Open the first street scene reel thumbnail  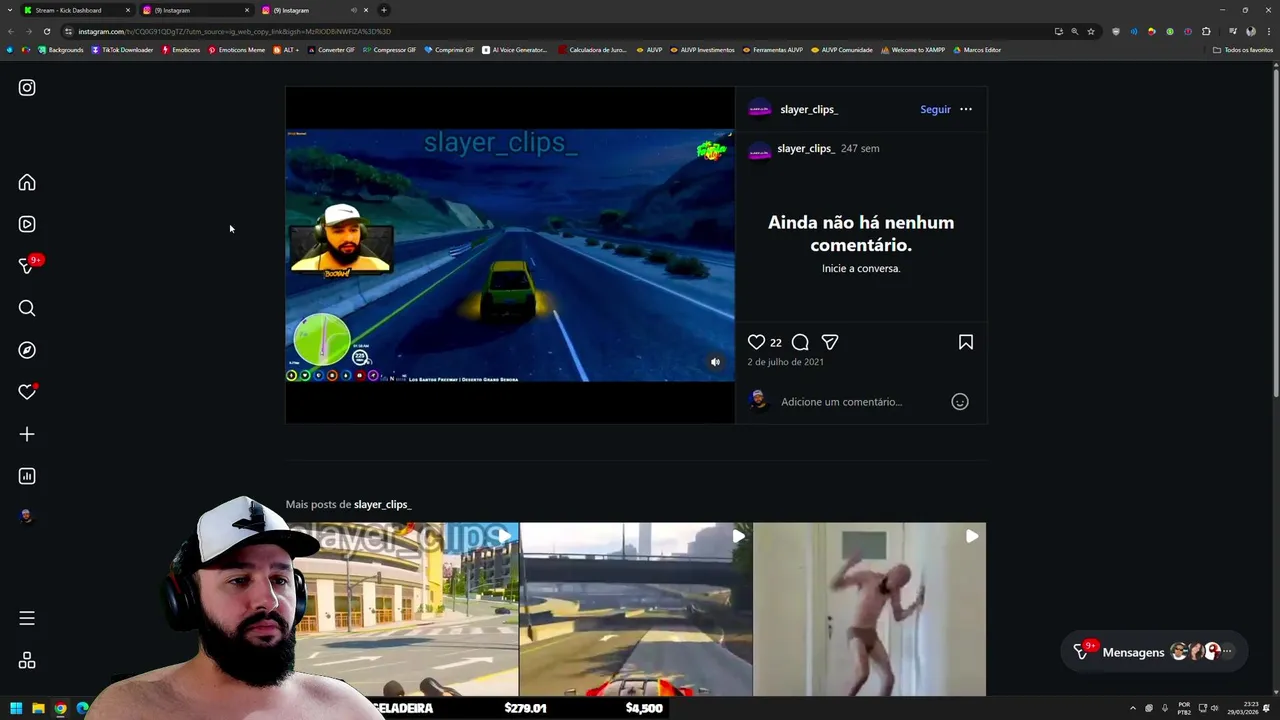(402, 609)
